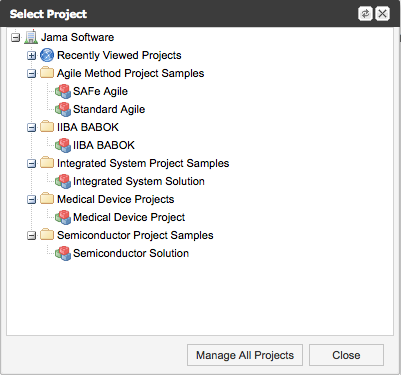
Task: Expand the Recently Viewed Projects node
Action: 31,56
